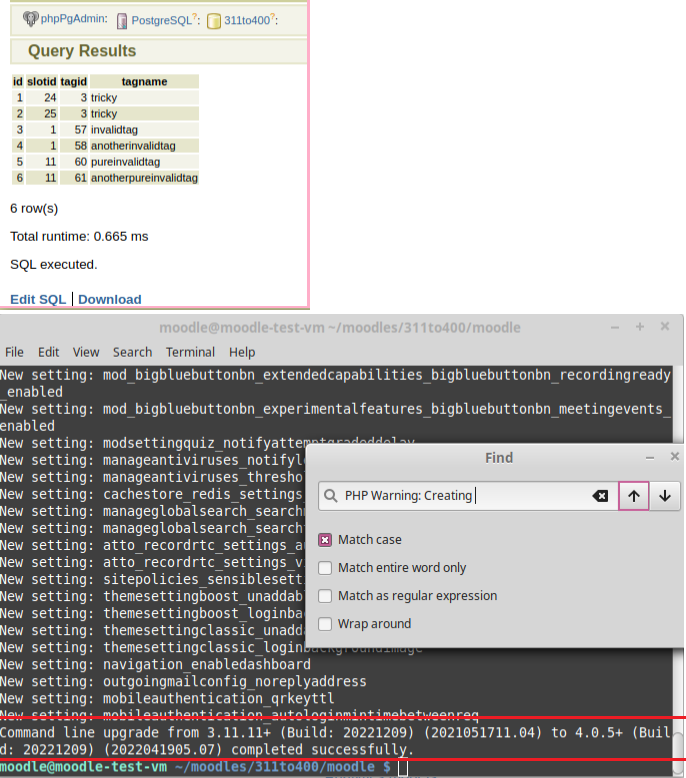The height and width of the screenshot is (778, 686).
Task: Click the tagid 57 cell
Action: point(73,130)
